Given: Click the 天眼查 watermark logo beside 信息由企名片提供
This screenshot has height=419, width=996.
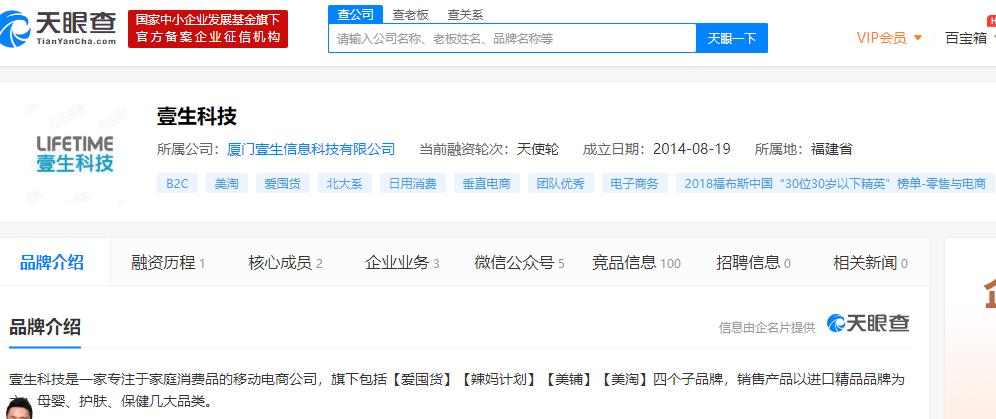Looking at the screenshot, I should (867, 324).
